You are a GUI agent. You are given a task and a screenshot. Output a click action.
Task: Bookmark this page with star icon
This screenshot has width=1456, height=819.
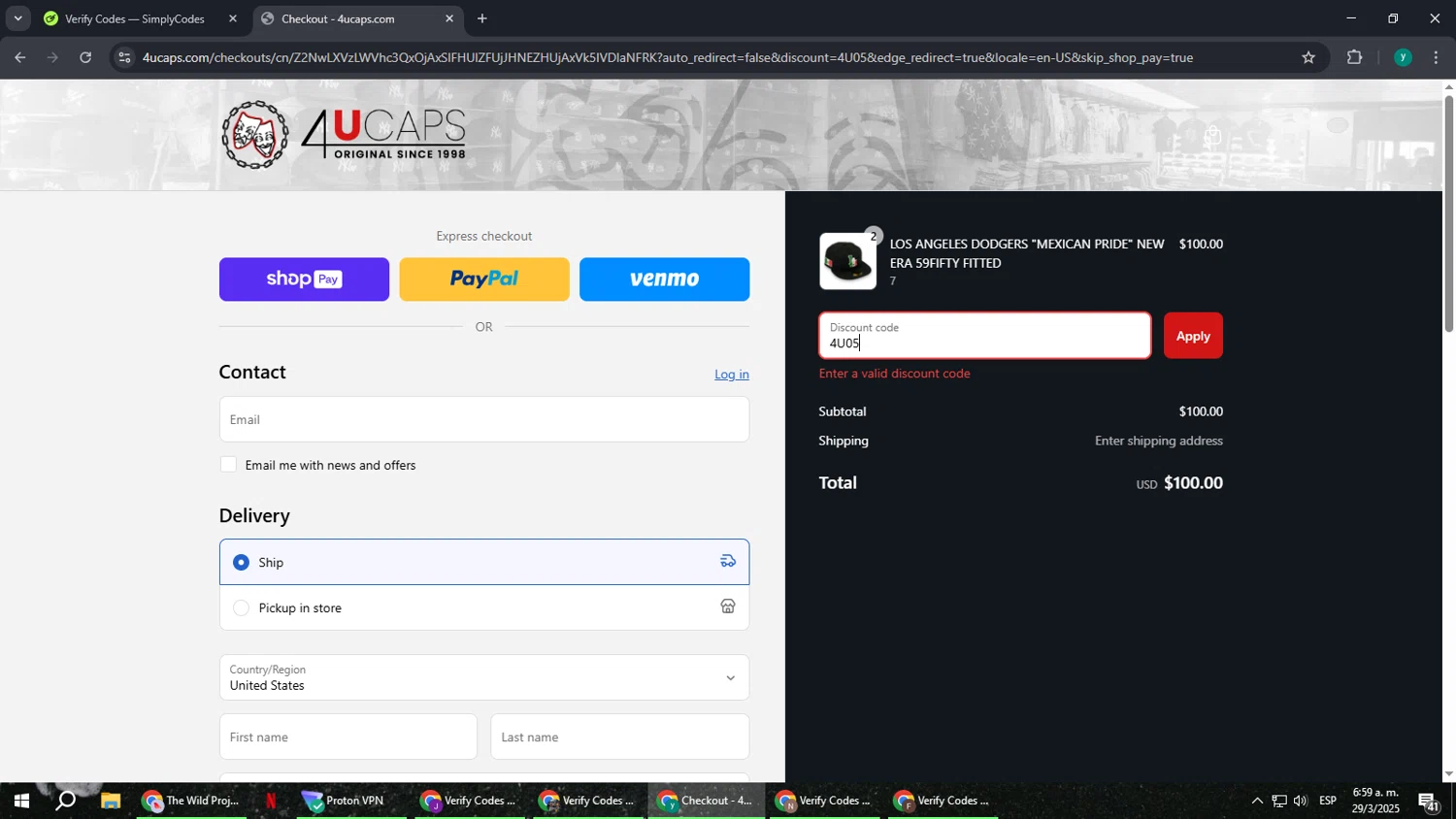click(1308, 57)
